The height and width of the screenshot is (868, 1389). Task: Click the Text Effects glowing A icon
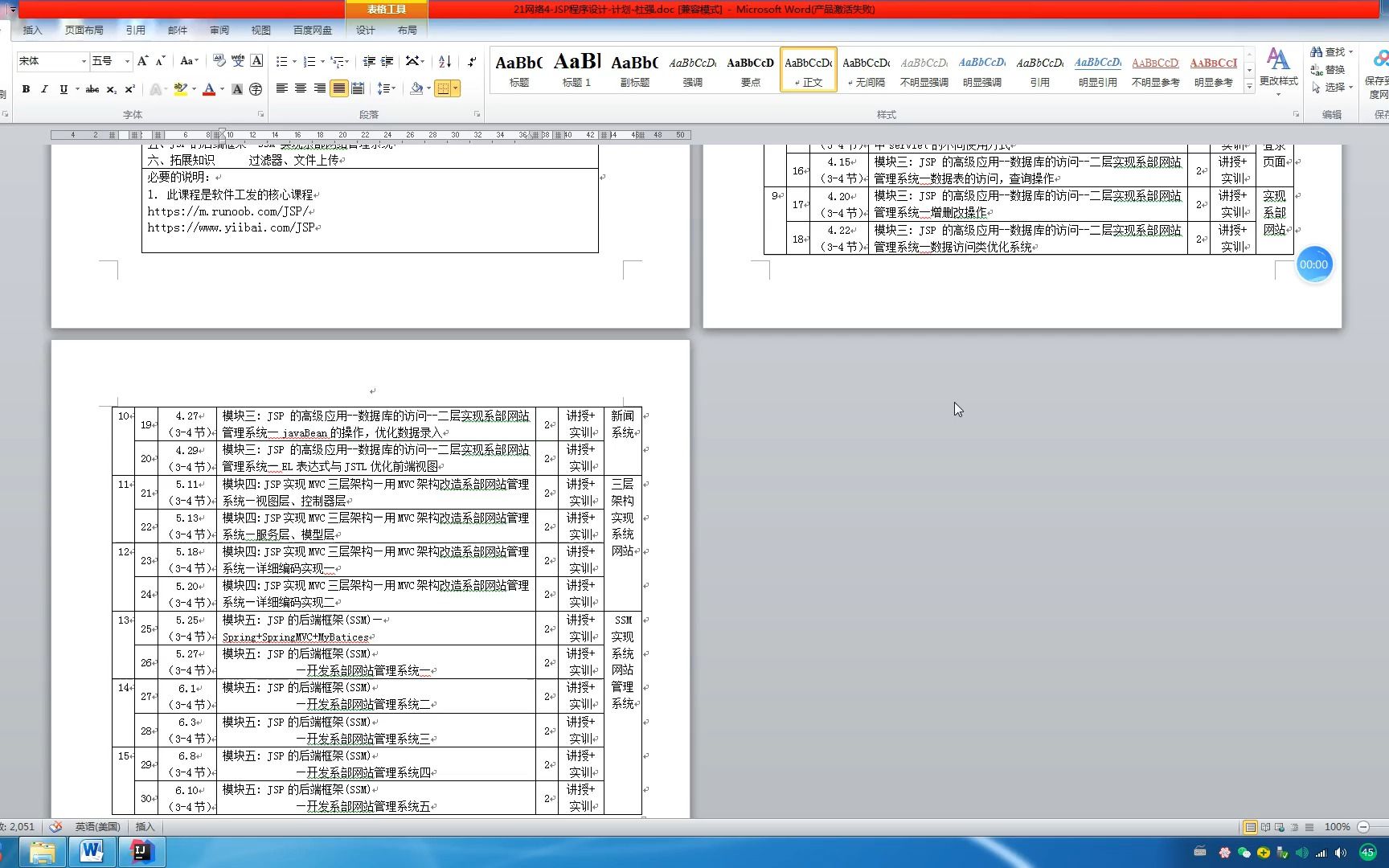157,89
